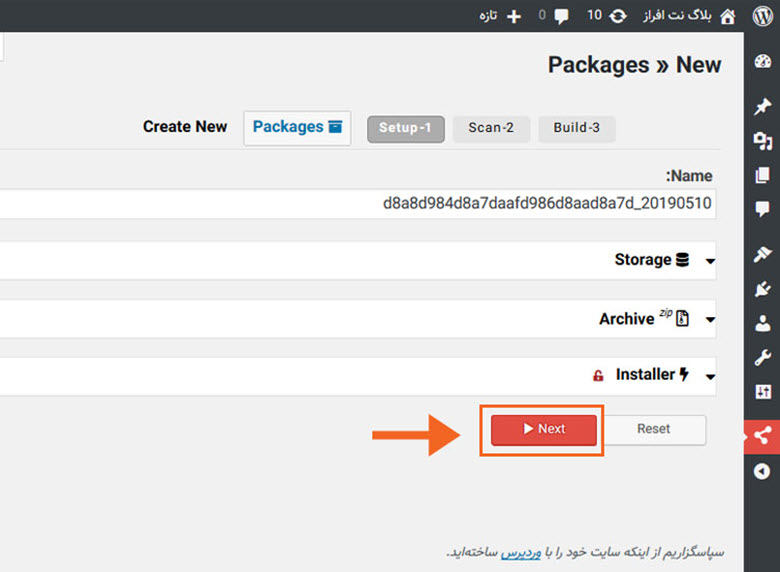
Task: Open Dashboard gauge icon in sidebar
Action: [x=763, y=61]
